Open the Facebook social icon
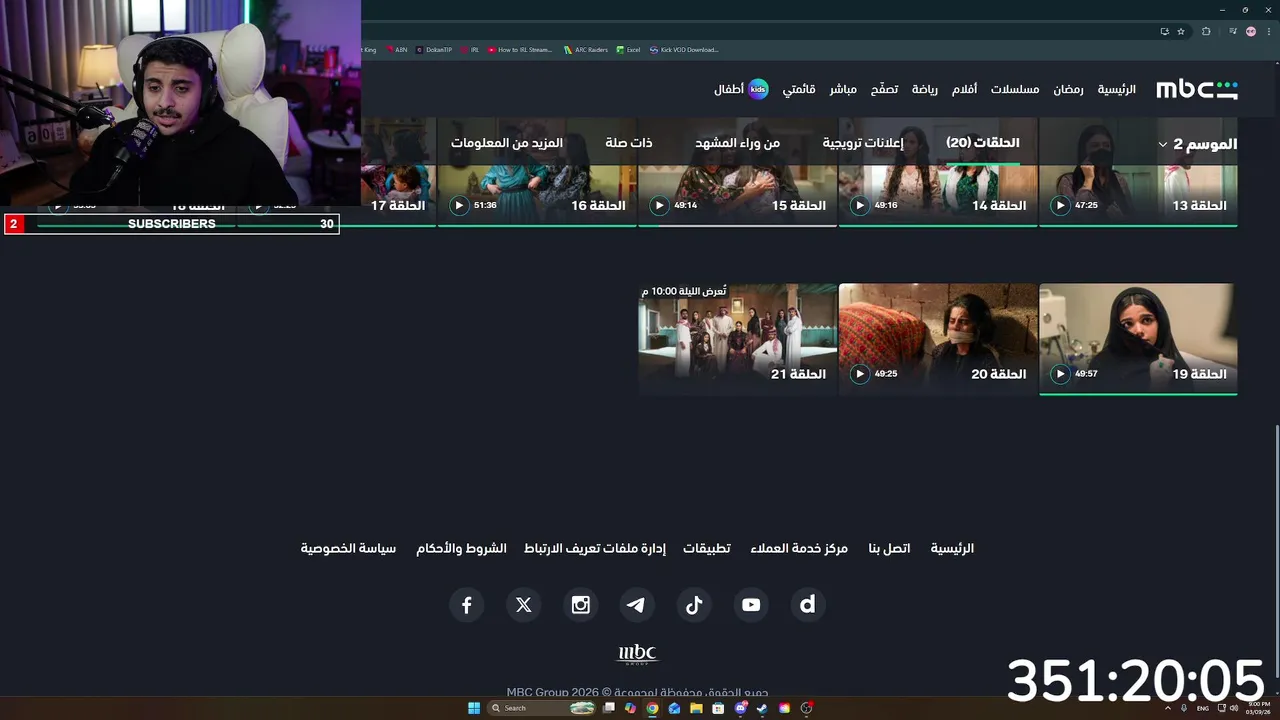Image resolution: width=1280 pixels, height=720 pixels. (x=466, y=604)
